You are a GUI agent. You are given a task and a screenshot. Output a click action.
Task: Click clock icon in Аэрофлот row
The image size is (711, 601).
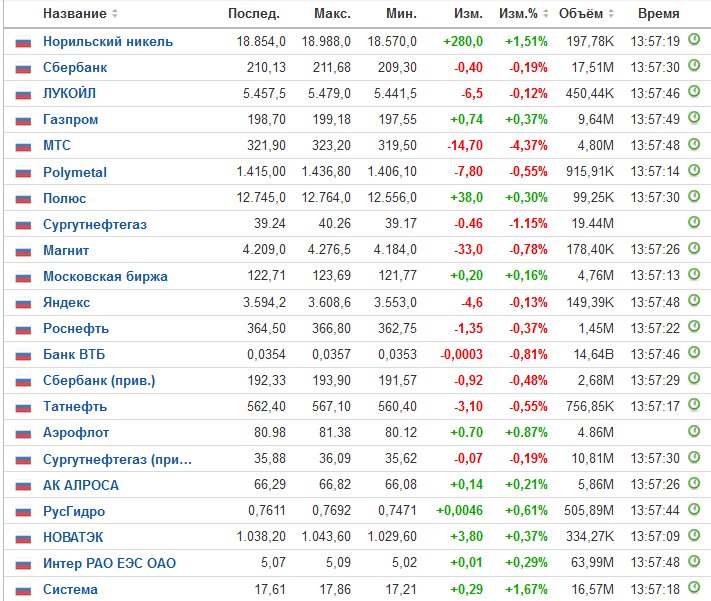point(694,430)
